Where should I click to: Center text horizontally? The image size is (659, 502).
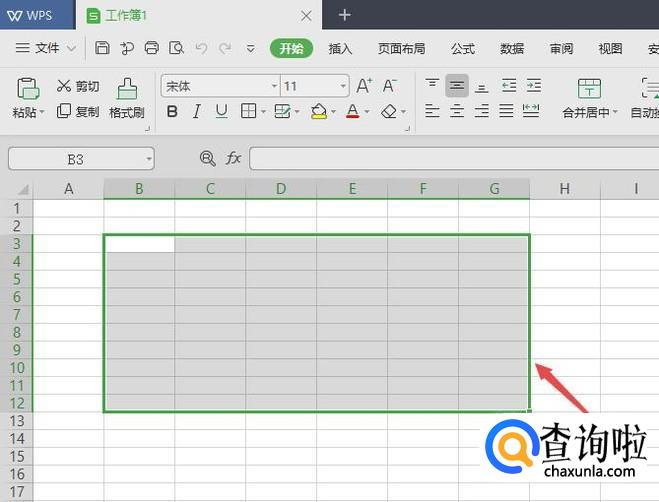click(x=457, y=111)
